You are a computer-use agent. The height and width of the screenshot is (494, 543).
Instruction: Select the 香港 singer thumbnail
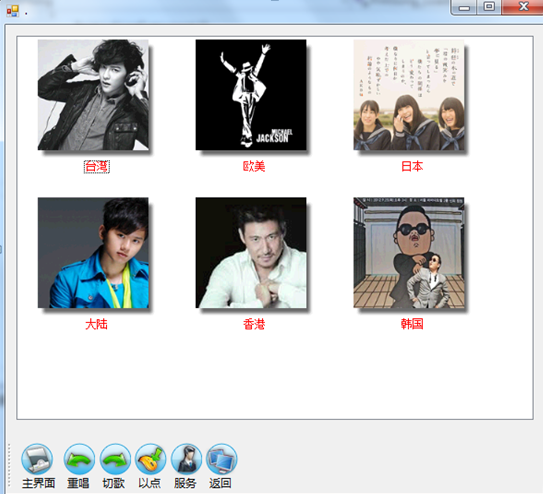(x=251, y=253)
